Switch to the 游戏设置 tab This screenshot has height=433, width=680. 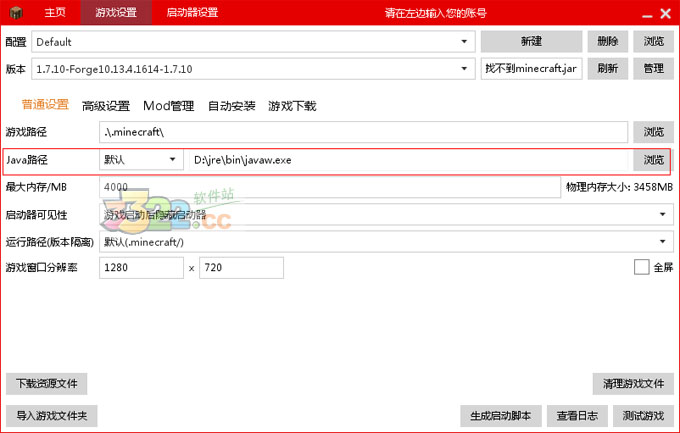point(116,12)
